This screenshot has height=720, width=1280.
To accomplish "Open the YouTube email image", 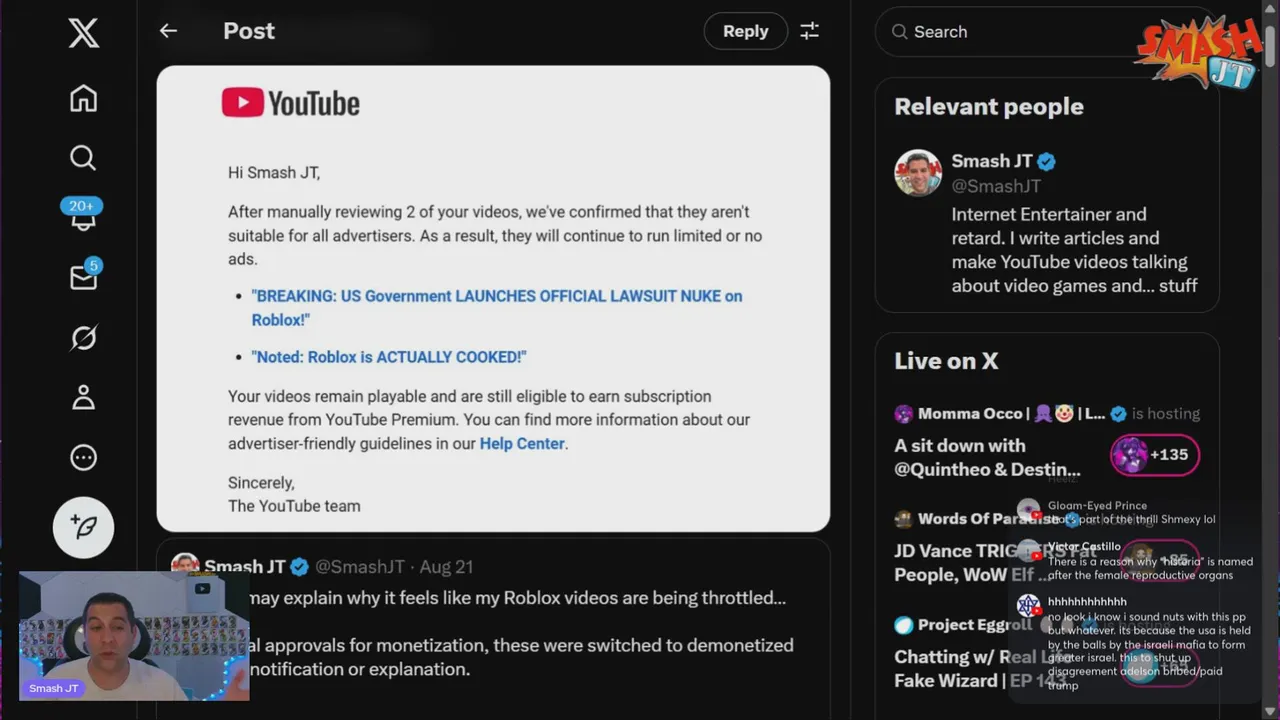I will click(493, 298).
